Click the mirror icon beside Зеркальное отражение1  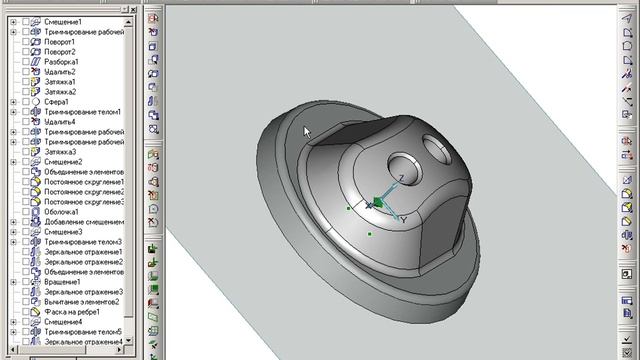coord(36,252)
